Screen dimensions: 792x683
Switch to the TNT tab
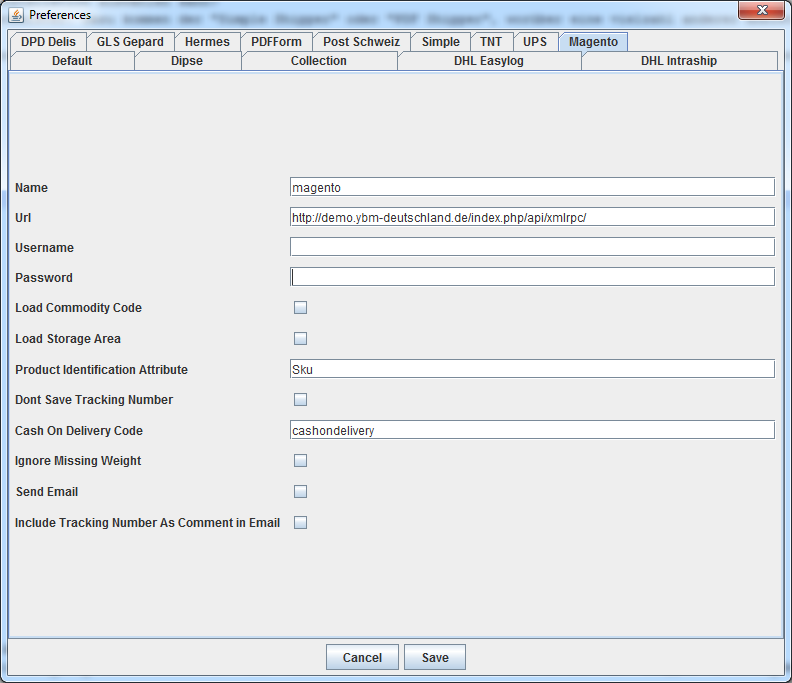point(491,41)
